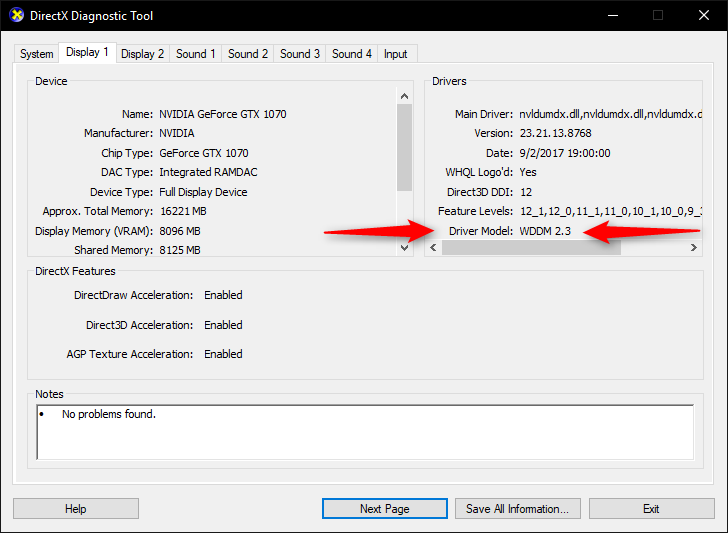Go to the Sound 3 tab
The height and width of the screenshot is (533, 728).
[x=299, y=54]
